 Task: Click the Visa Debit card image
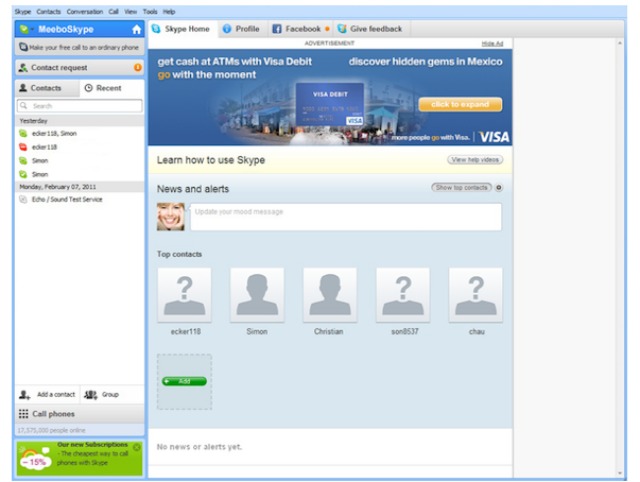tap(330, 104)
